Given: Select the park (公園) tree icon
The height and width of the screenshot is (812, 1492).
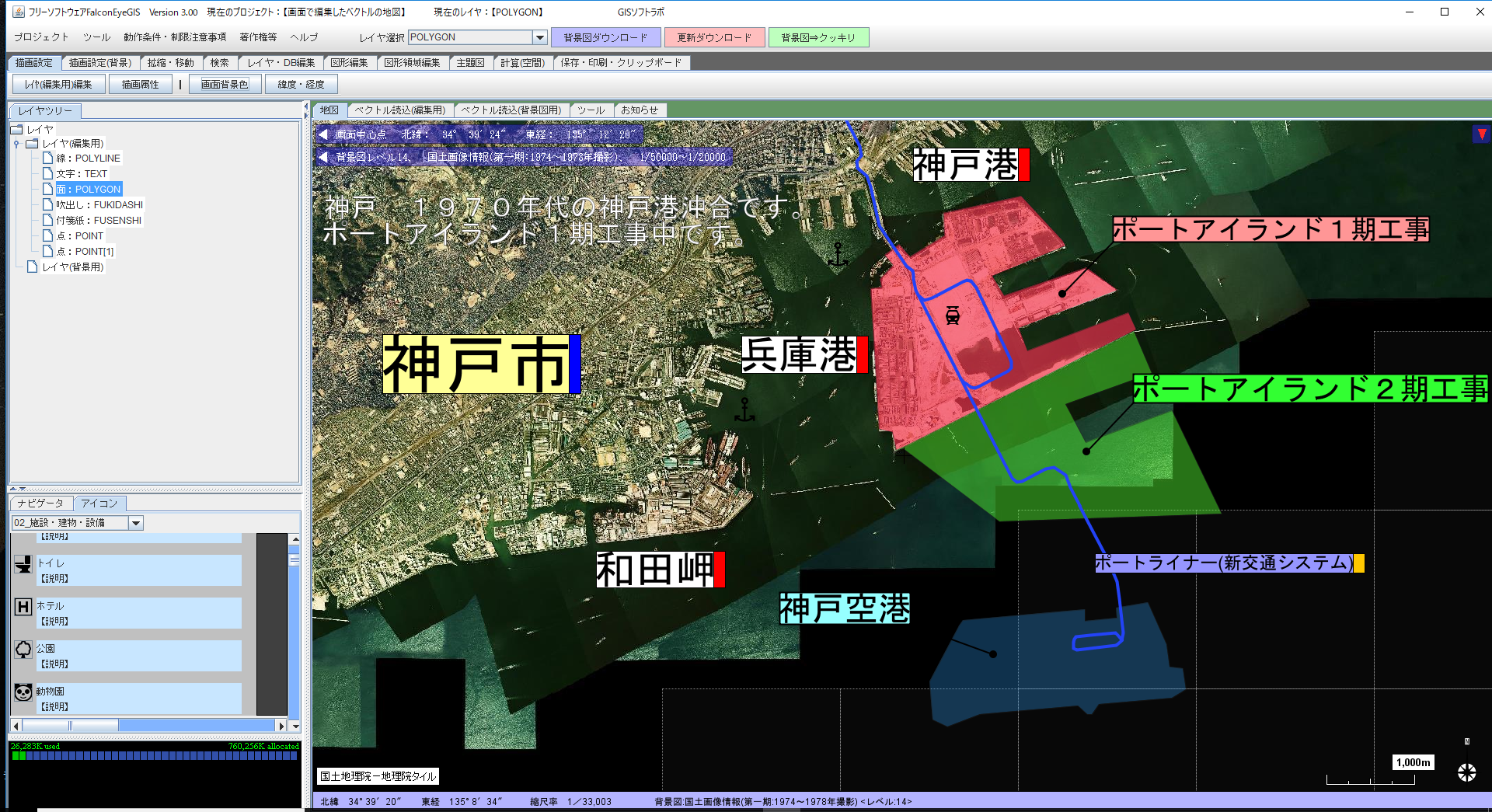Looking at the screenshot, I should 23,650.
